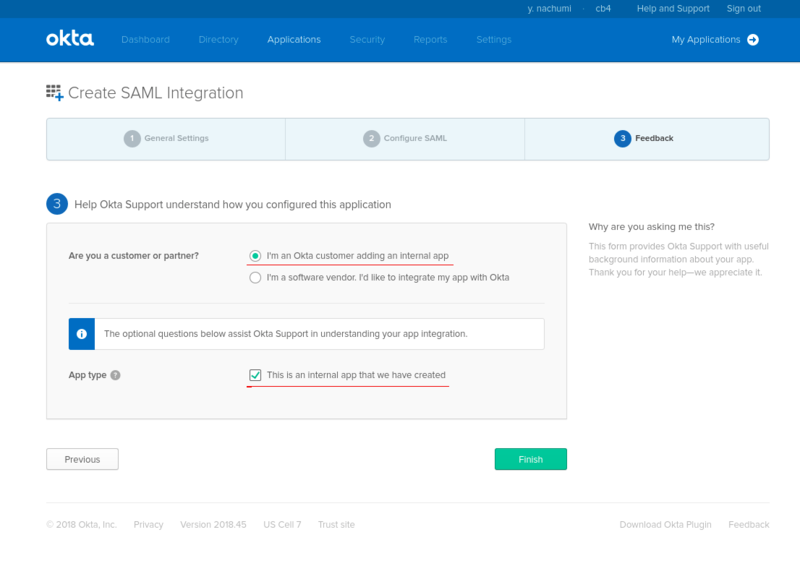800x587 pixels.
Task: Click the Finish button
Action: tap(531, 459)
